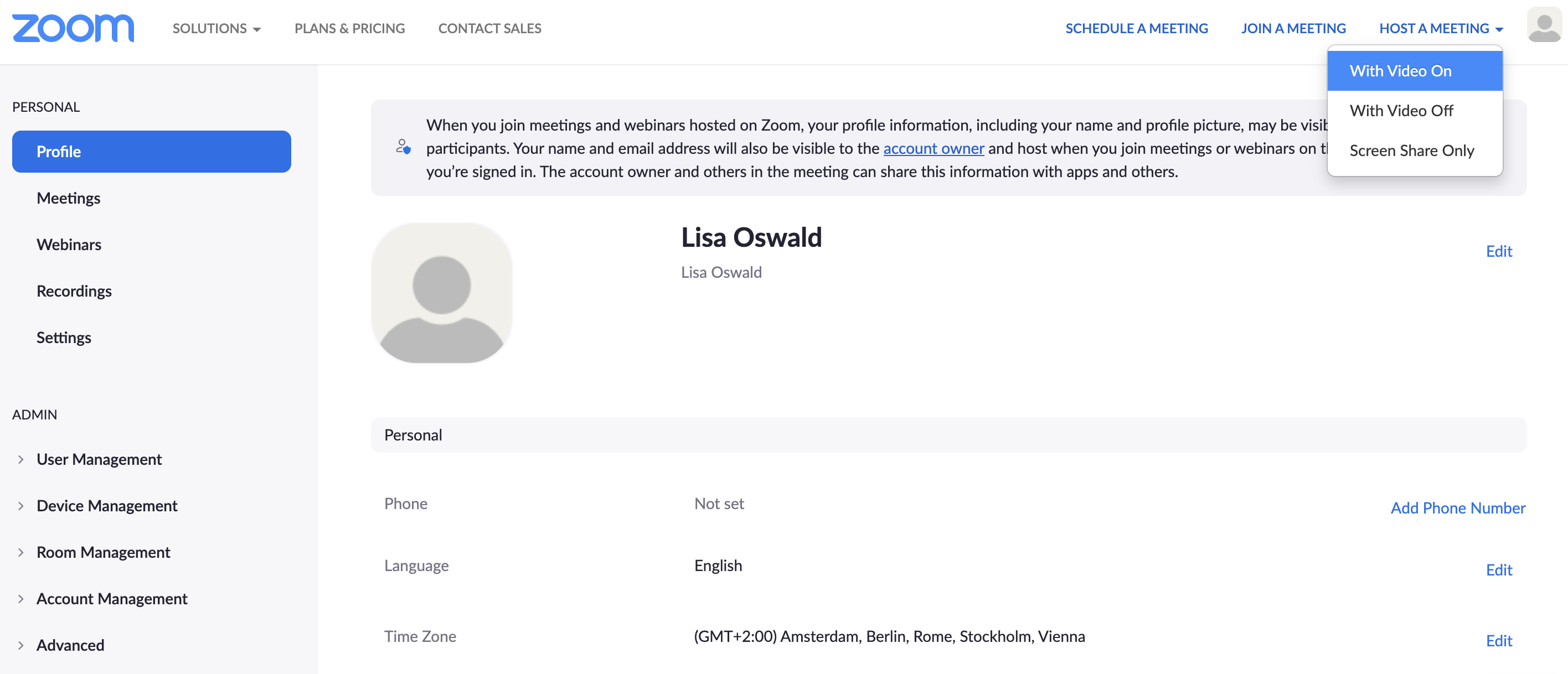
Task: Expand the Room Management section
Action: (x=103, y=552)
